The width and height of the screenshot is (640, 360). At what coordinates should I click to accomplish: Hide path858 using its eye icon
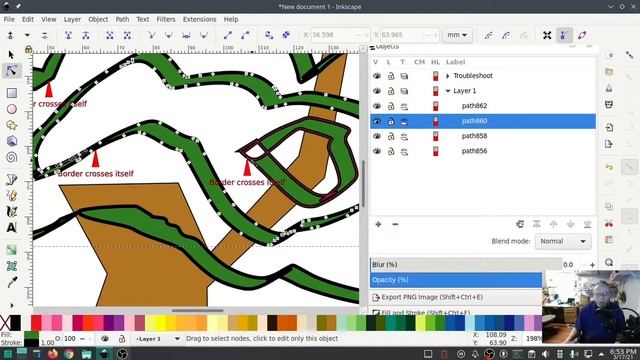pos(376,136)
